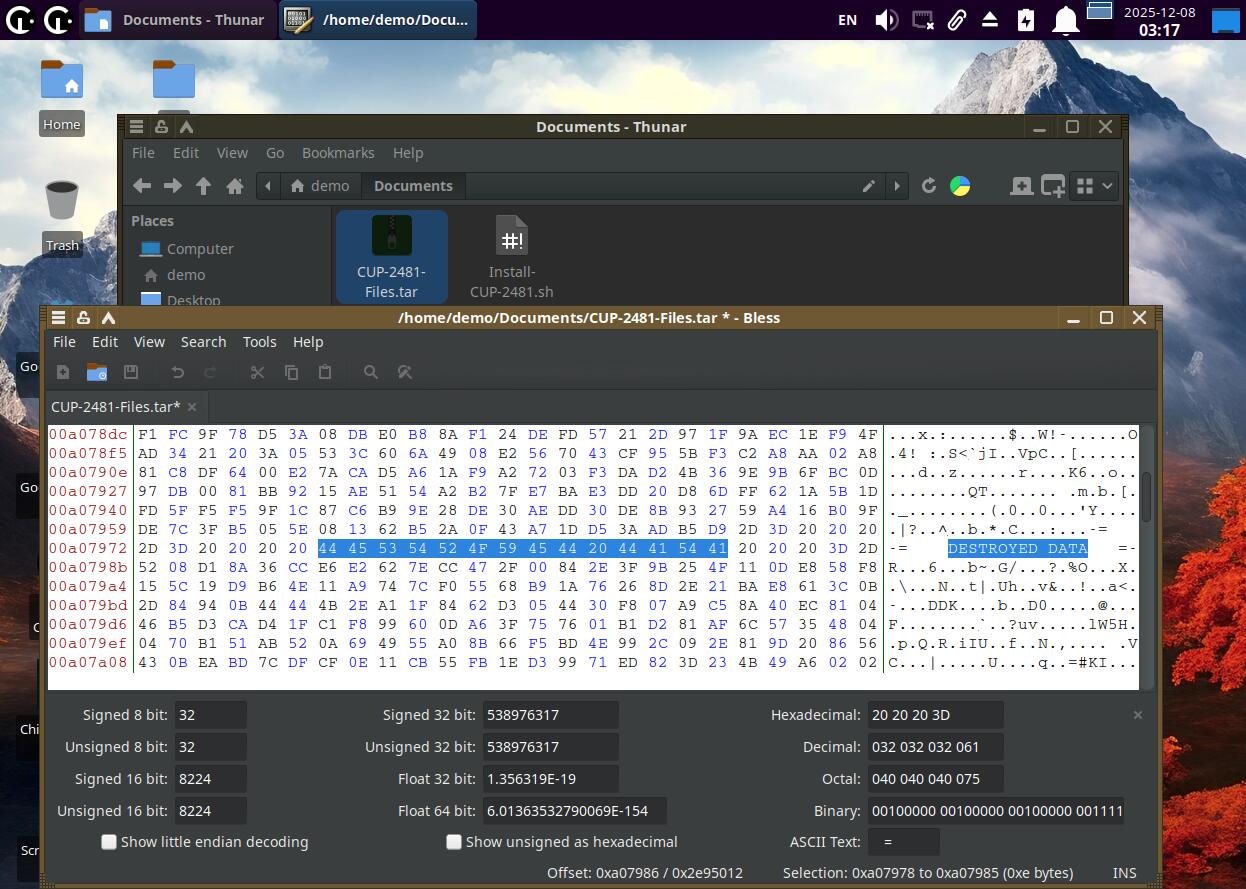Click the pin icon in Bless title bar
Image resolution: width=1246 pixels, height=889 pixels.
83,318
